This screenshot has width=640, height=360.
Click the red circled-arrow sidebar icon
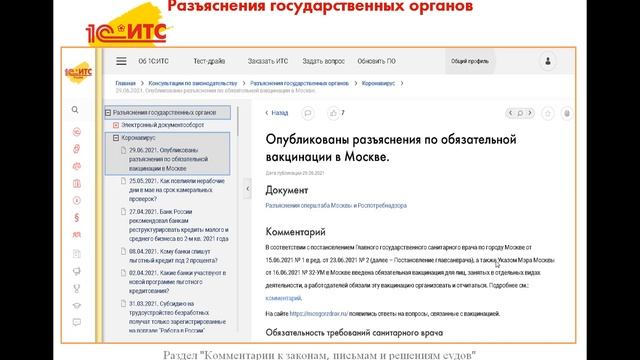[76, 200]
